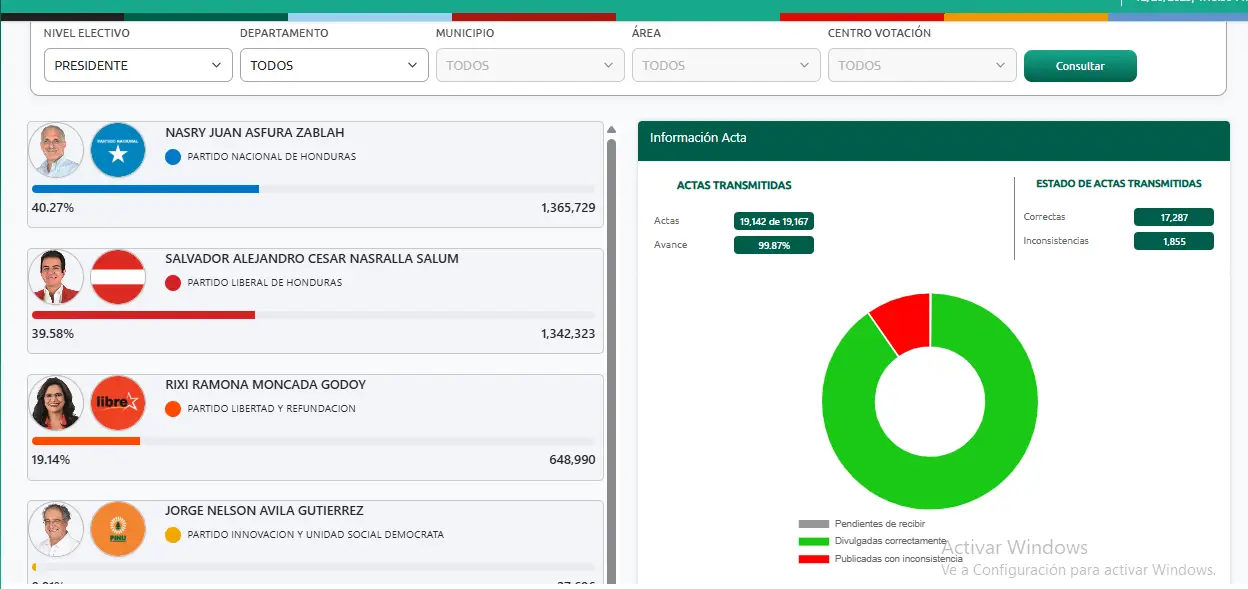1248x589 pixels.
Task: Click the orange PINU party logo
Action: [x=118, y=529]
